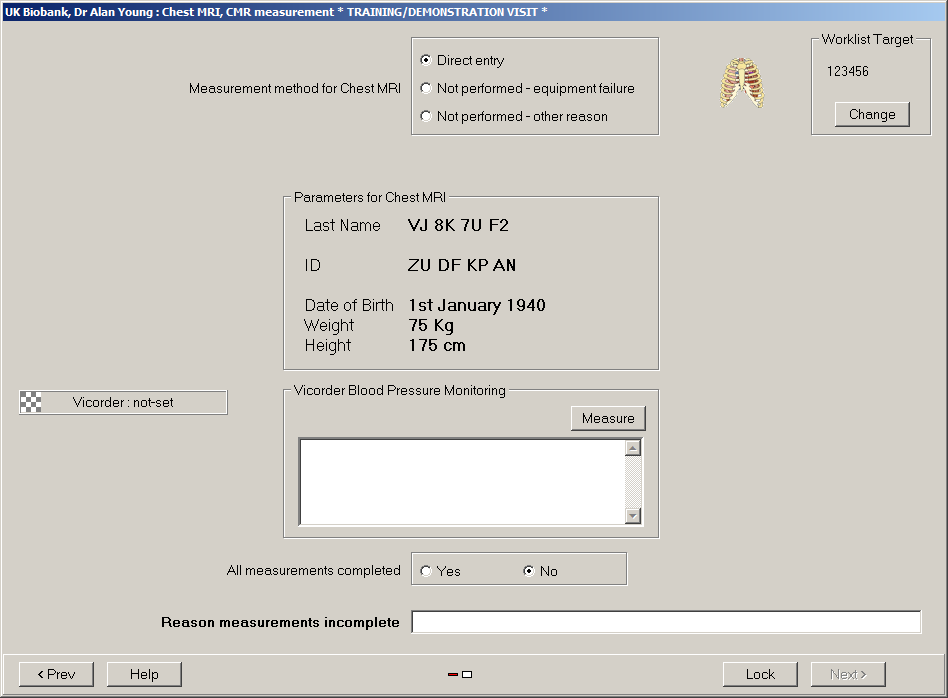948x698 pixels.
Task: Click the Lock button
Action: coord(760,674)
